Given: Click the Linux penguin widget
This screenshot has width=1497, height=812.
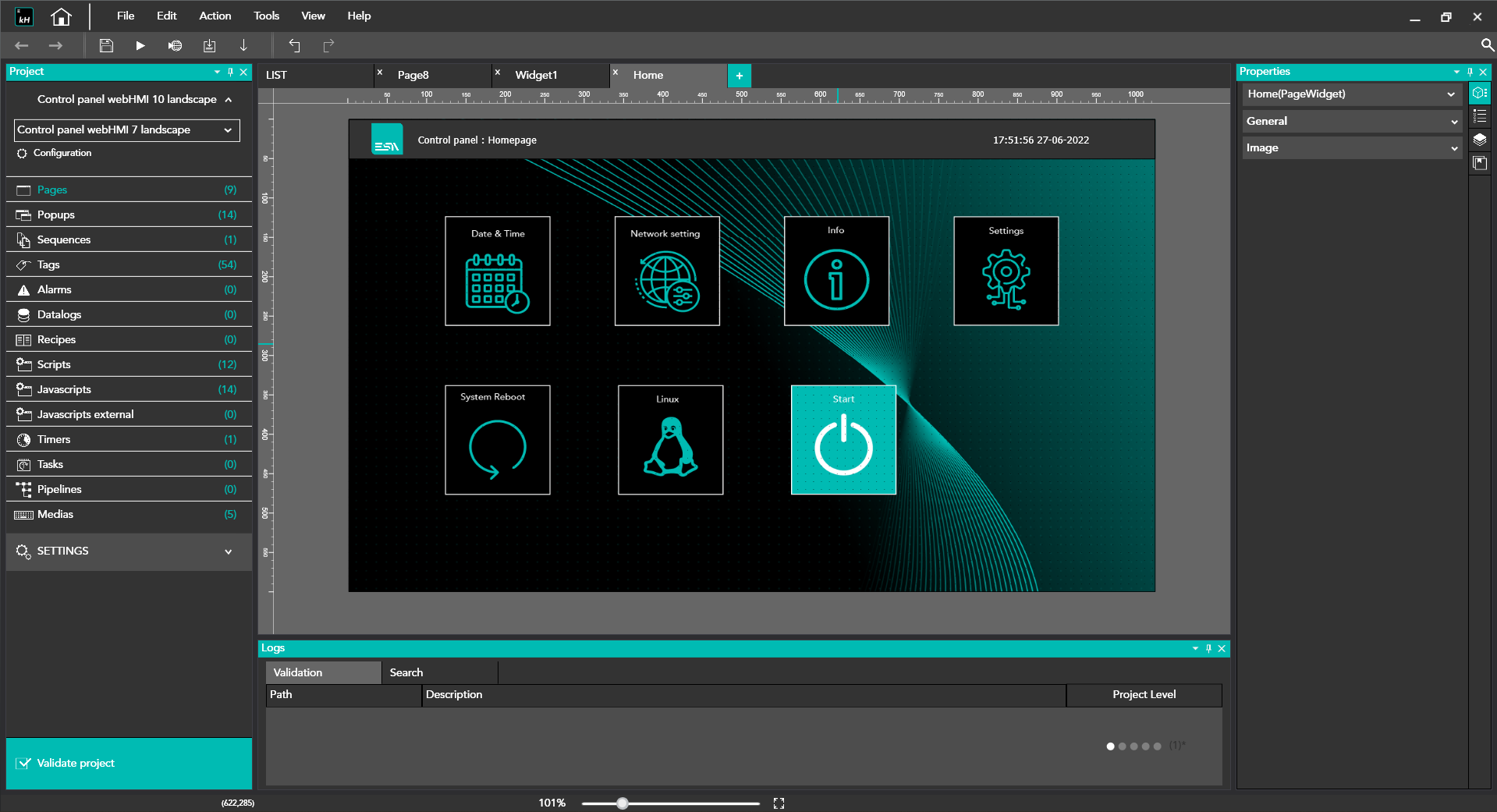Looking at the screenshot, I should coord(670,440).
